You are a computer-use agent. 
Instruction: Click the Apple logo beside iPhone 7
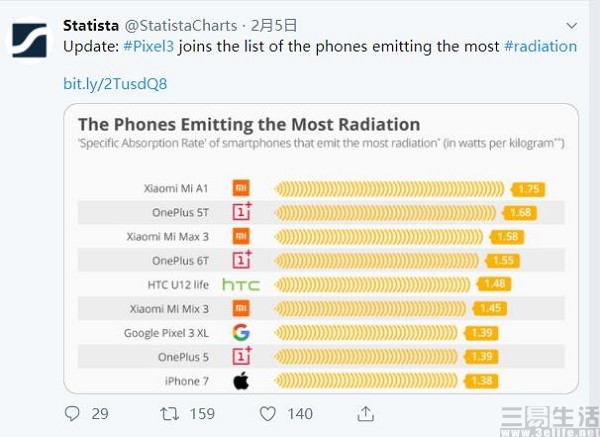click(x=241, y=380)
